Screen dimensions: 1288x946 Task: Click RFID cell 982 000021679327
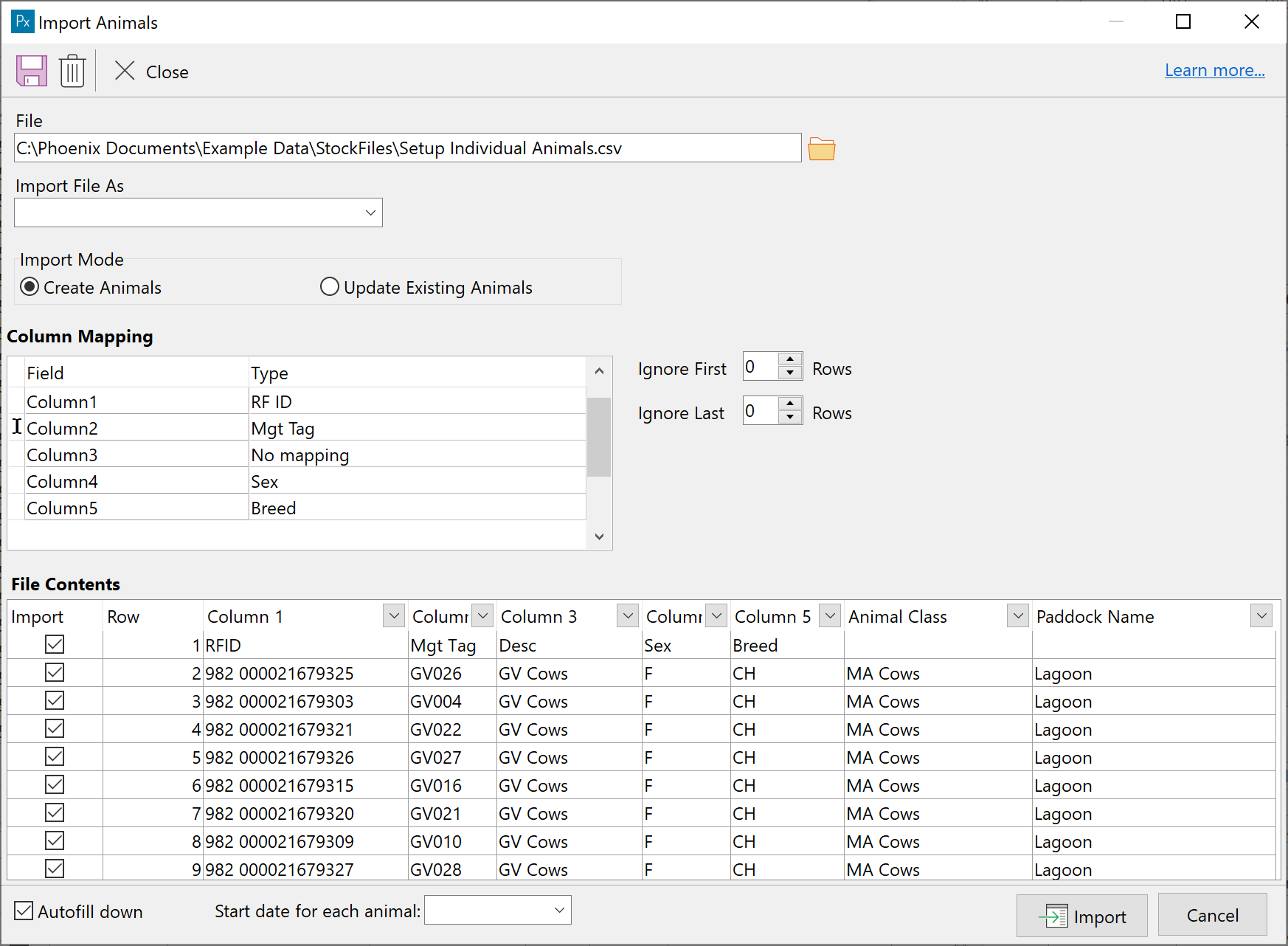point(305,869)
